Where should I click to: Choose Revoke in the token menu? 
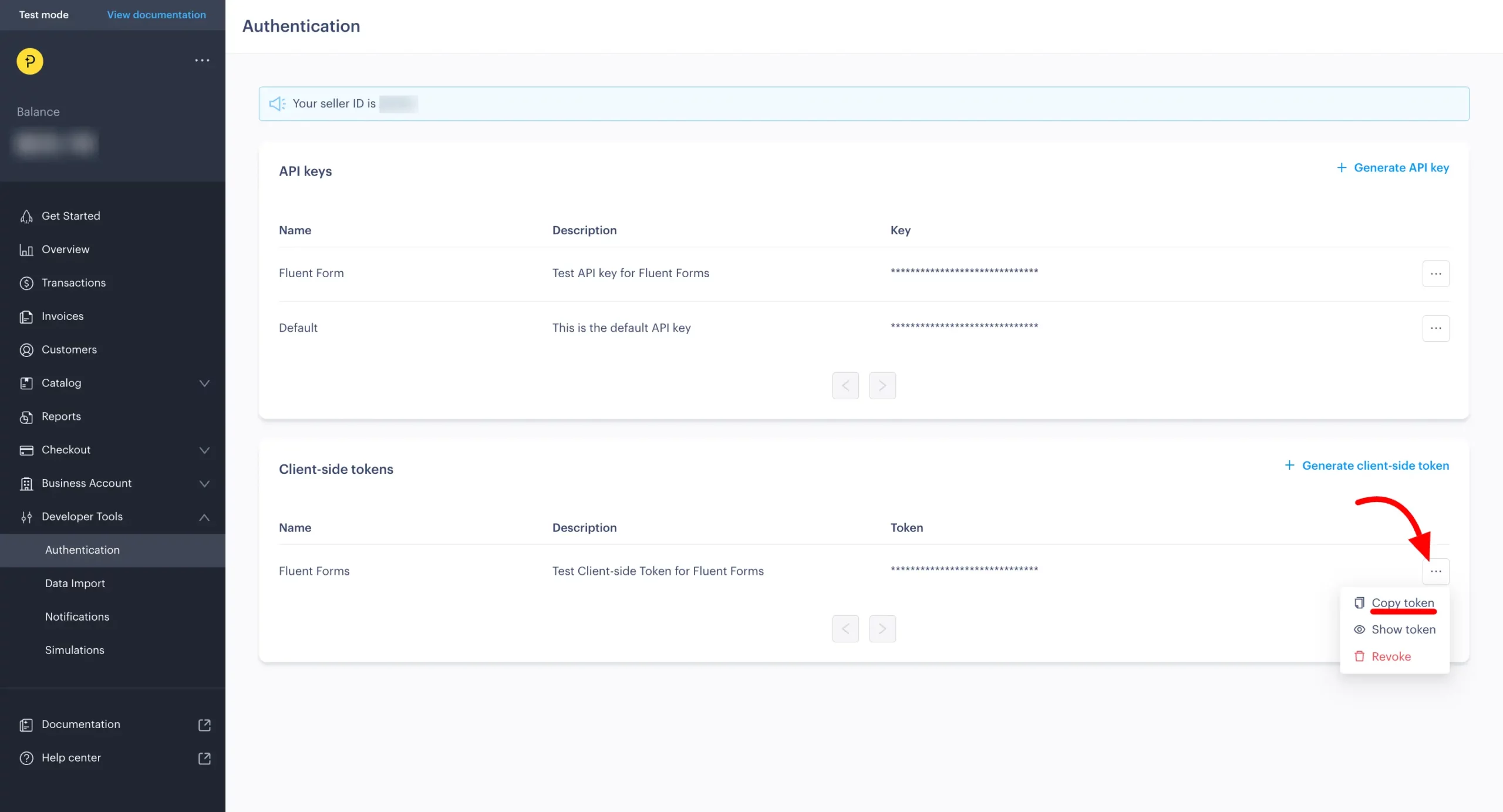click(x=1391, y=656)
